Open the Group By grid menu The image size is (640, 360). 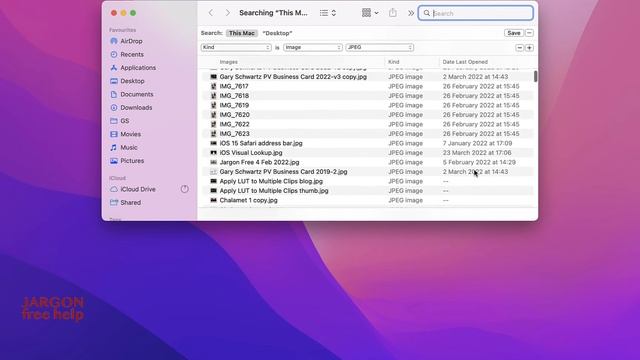pyautogui.click(x=370, y=13)
